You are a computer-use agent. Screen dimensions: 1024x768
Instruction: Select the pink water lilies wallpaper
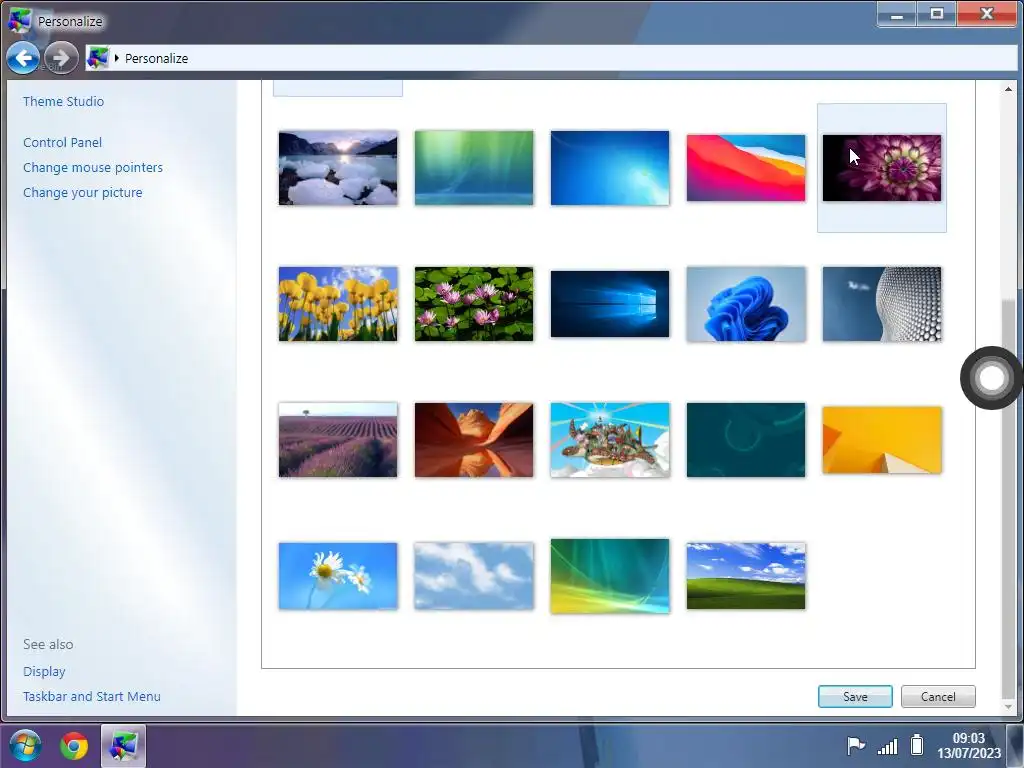(473, 304)
